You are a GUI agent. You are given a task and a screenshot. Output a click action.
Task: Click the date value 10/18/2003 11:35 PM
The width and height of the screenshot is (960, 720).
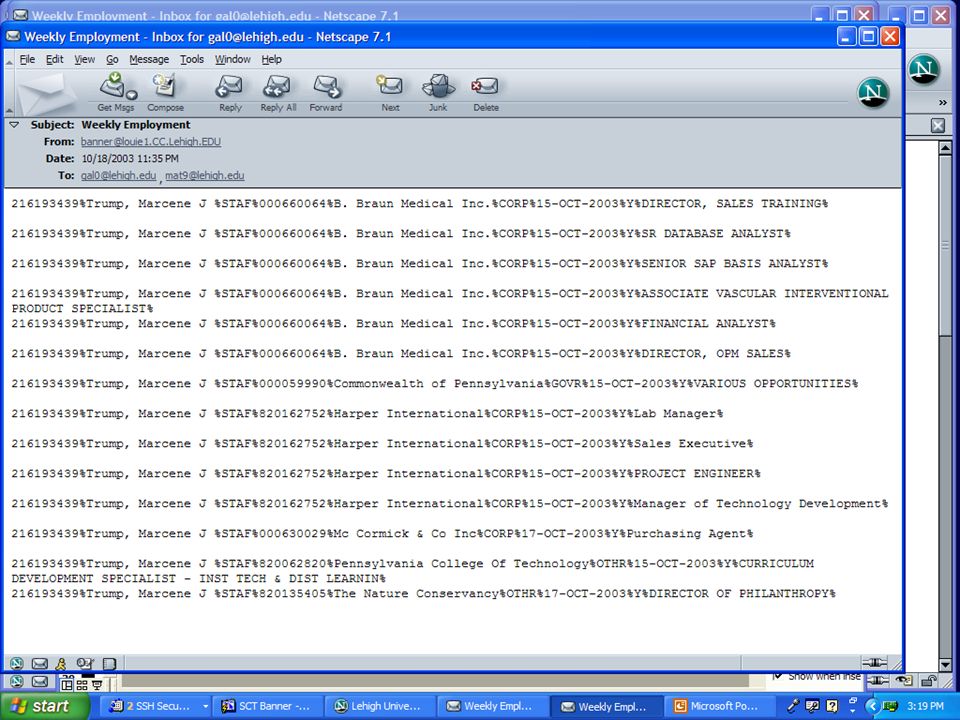click(x=130, y=159)
